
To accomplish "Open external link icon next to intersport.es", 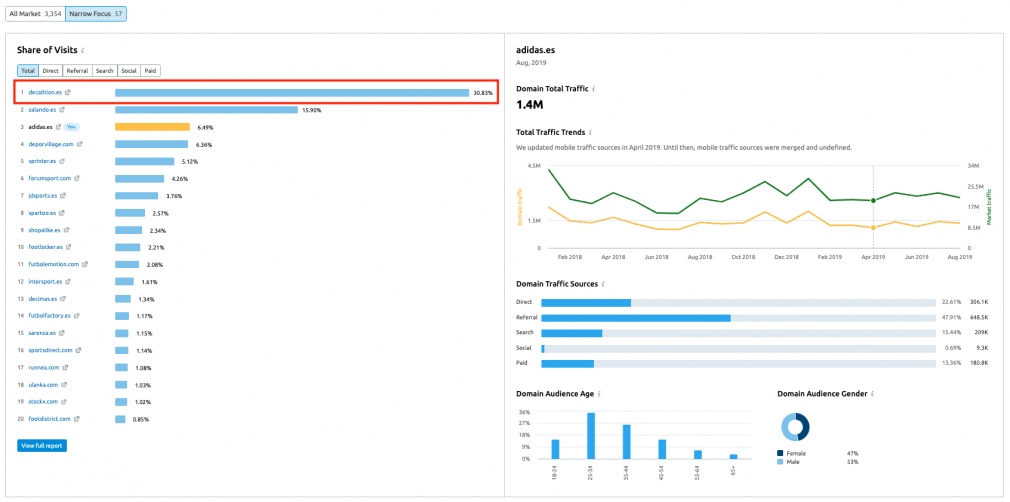I will (68, 282).
